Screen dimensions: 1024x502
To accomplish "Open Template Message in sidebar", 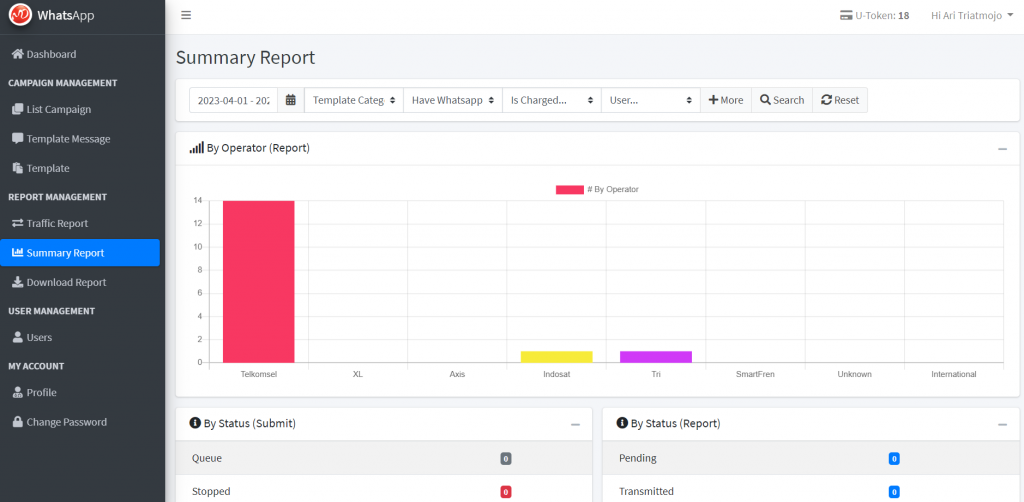I will [x=68, y=139].
